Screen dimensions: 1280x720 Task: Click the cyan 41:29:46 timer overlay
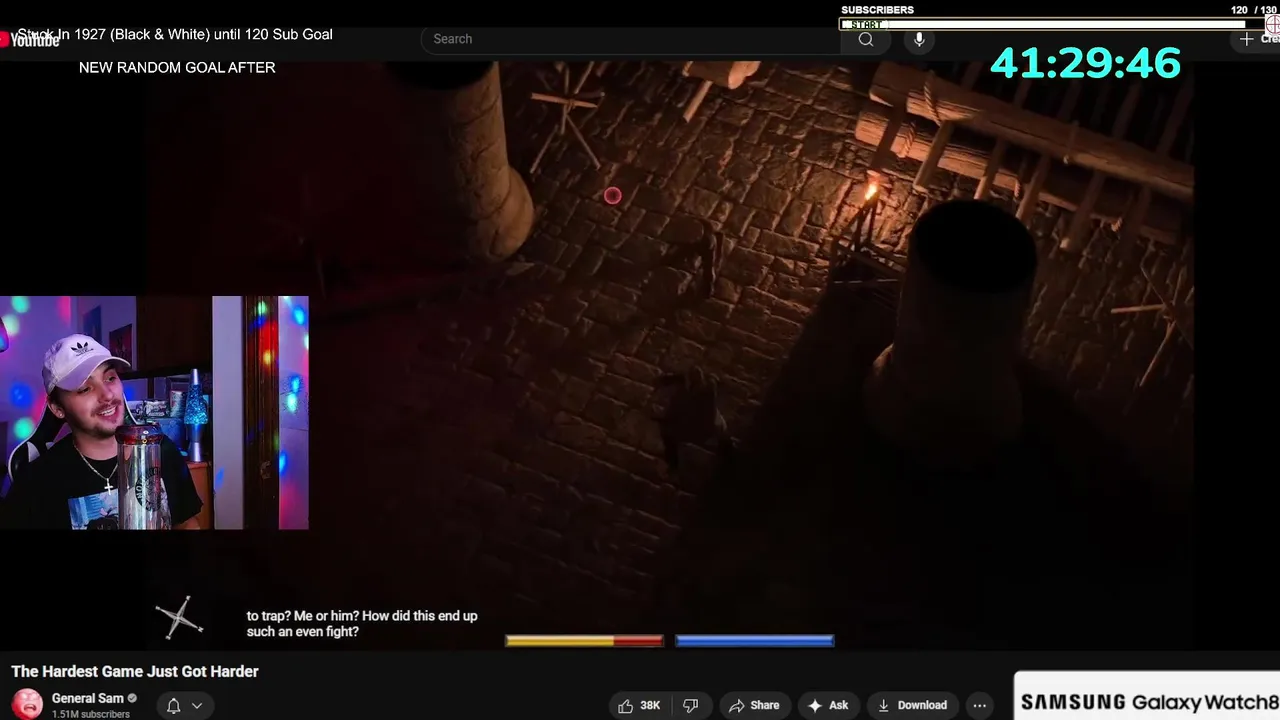tap(1085, 63)
